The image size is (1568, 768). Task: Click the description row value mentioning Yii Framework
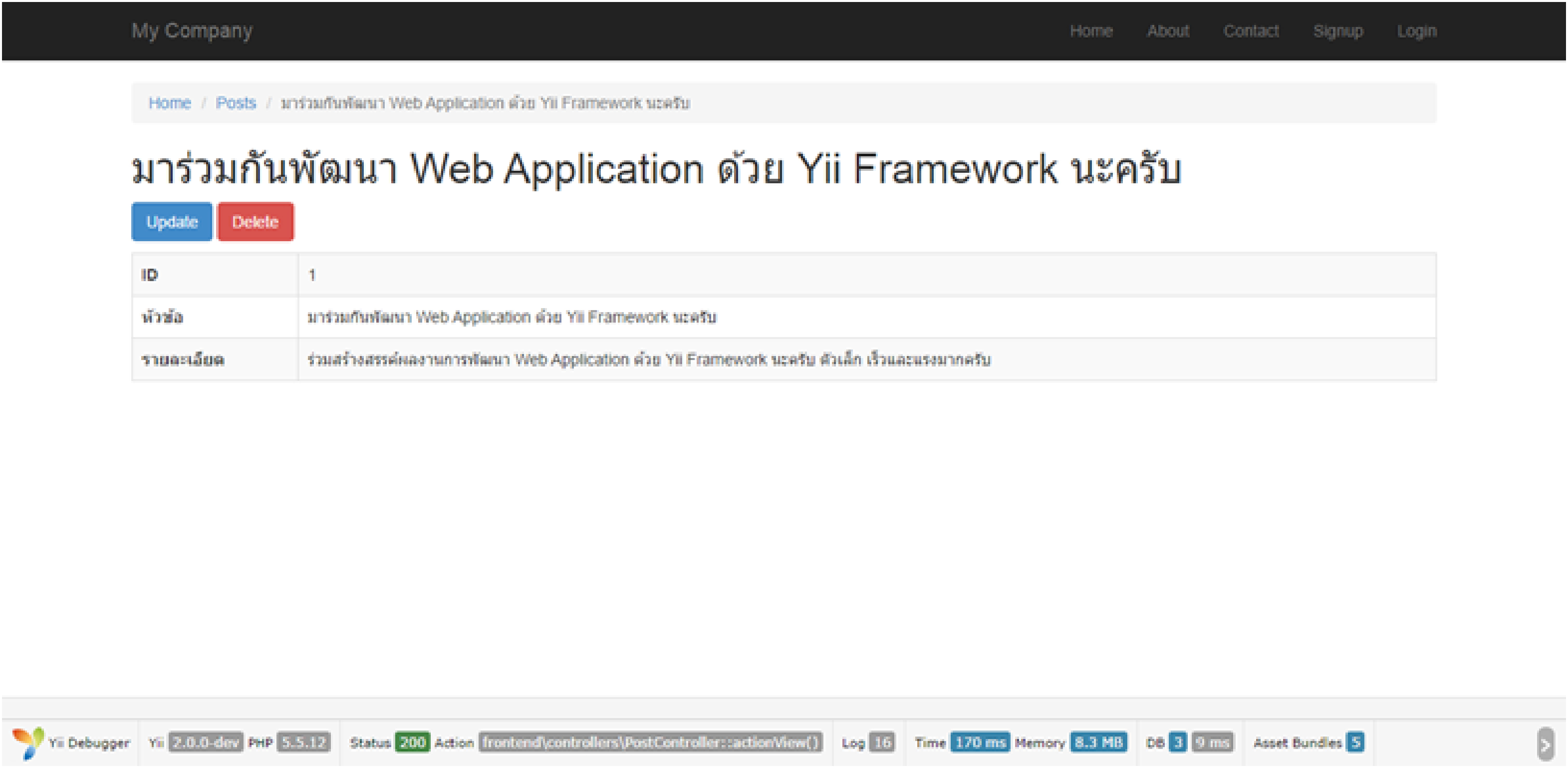click(x=867, y=360)
